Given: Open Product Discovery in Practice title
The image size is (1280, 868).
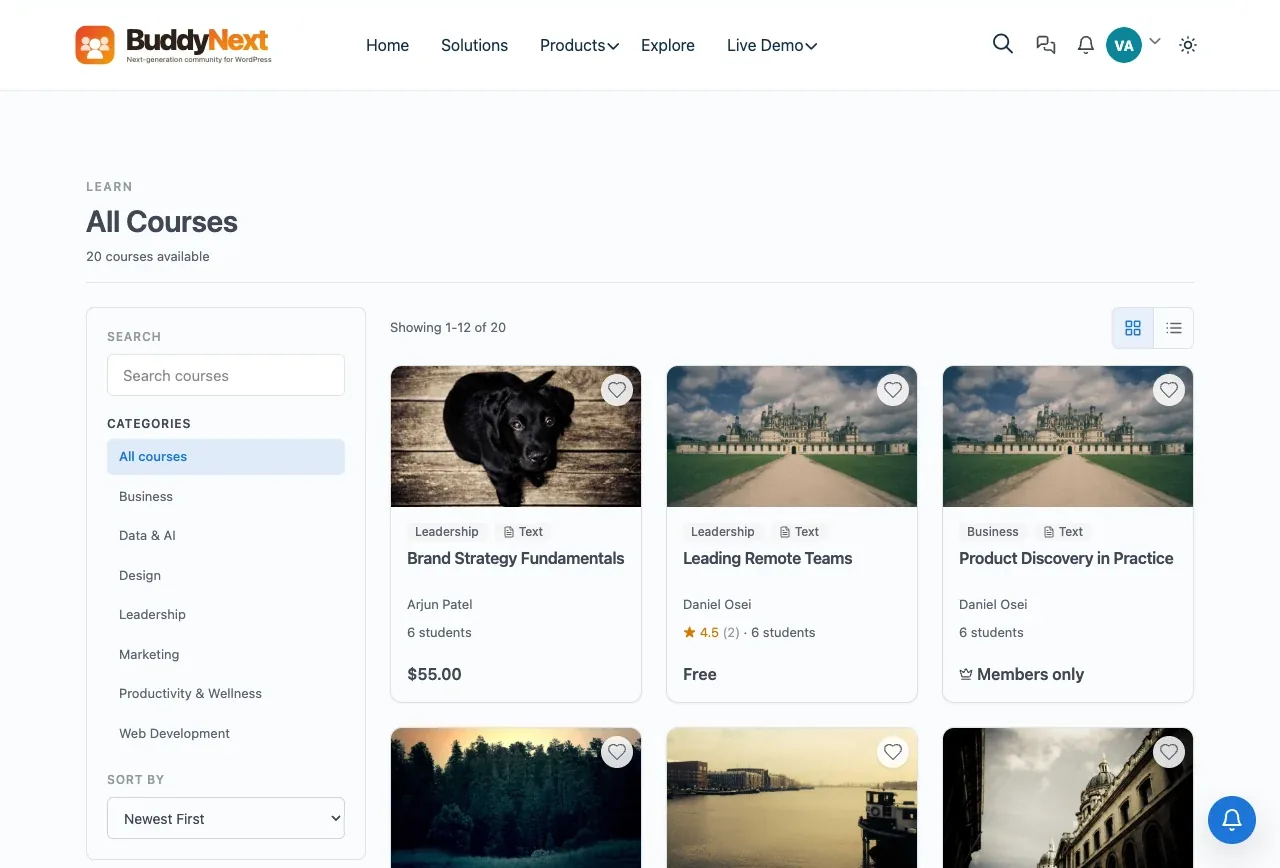Looking at the screenshot, I should [x=1066, y=558].
